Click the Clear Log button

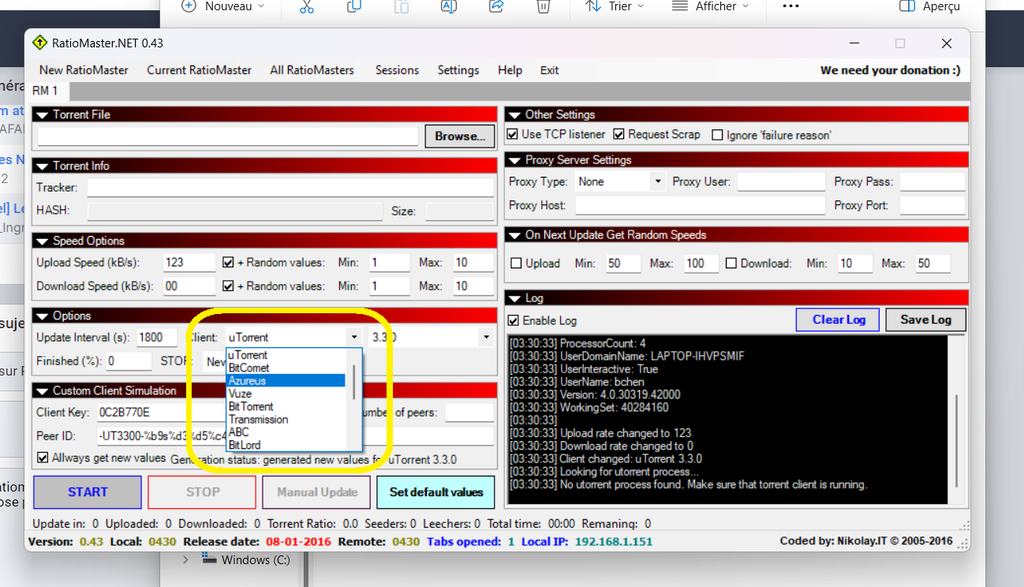click(838, 320)
